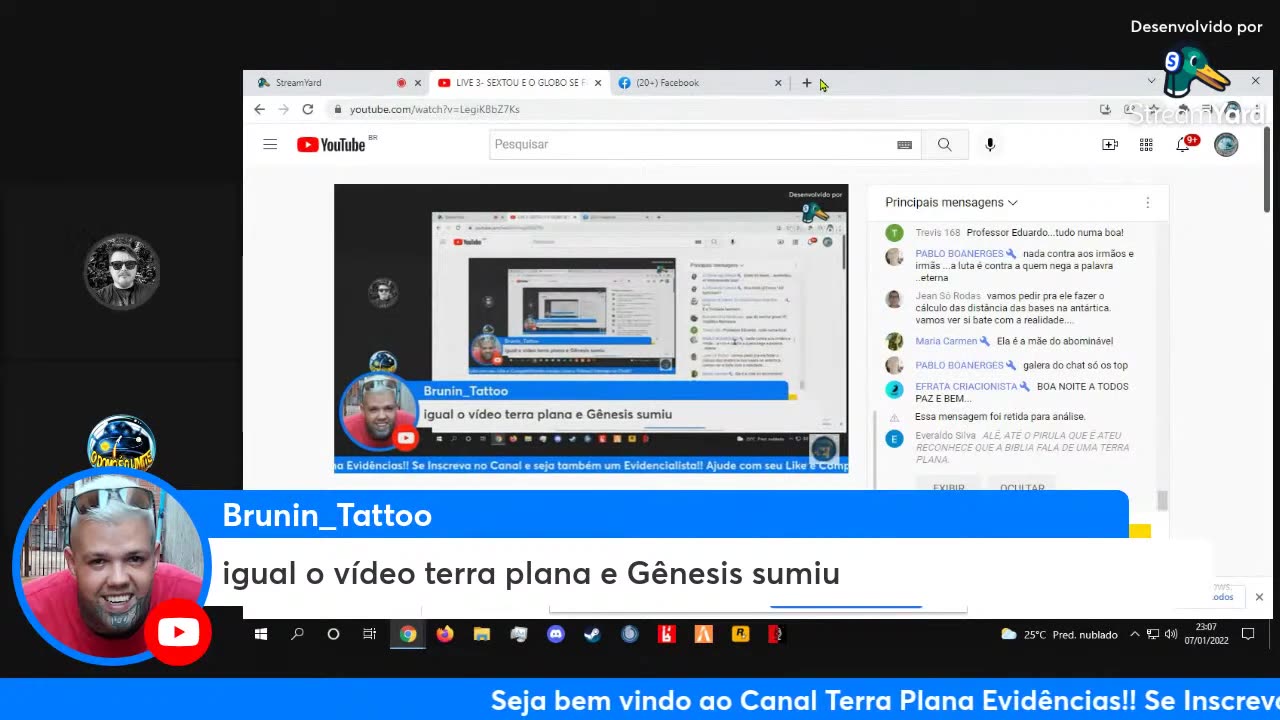Reload the YouTube page
Image resolution: width=1280 pixels, height=720 pixels.
[308, 109]
